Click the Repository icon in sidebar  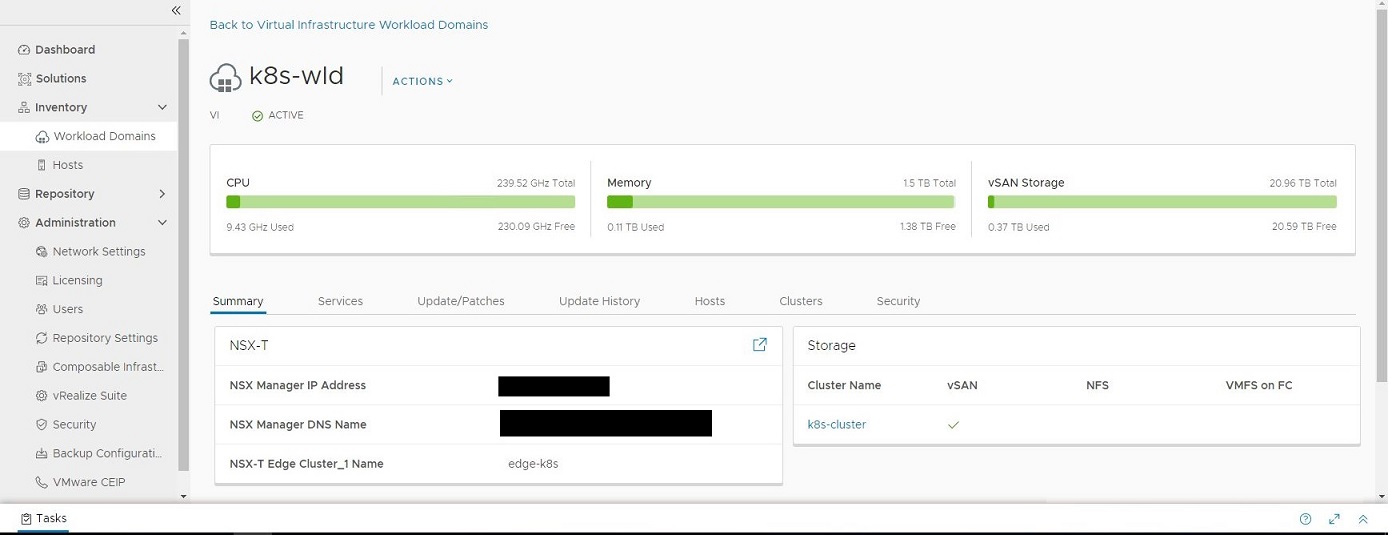coord(25,194)
